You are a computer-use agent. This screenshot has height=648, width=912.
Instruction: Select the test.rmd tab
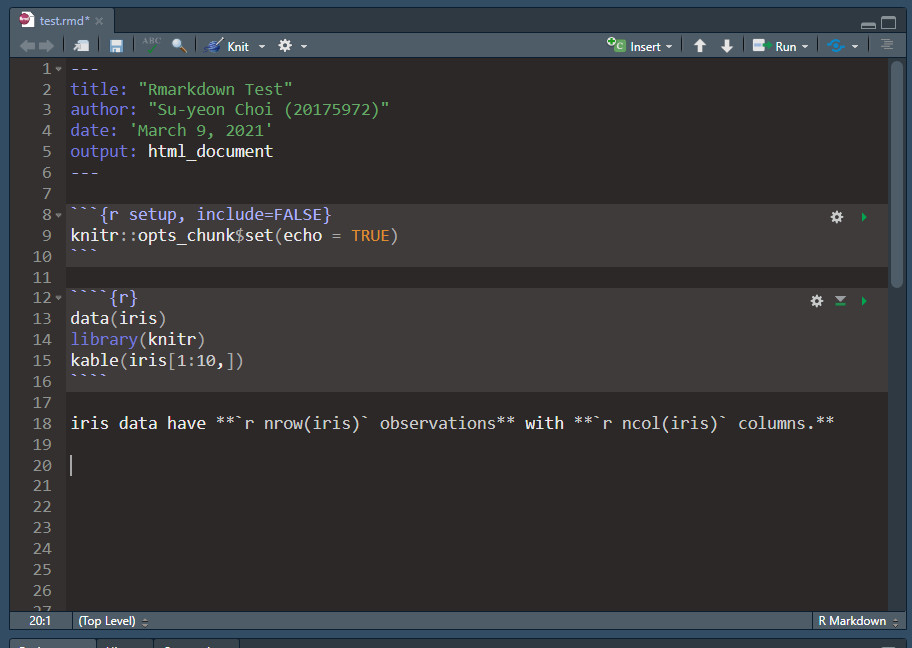point(64,21)
